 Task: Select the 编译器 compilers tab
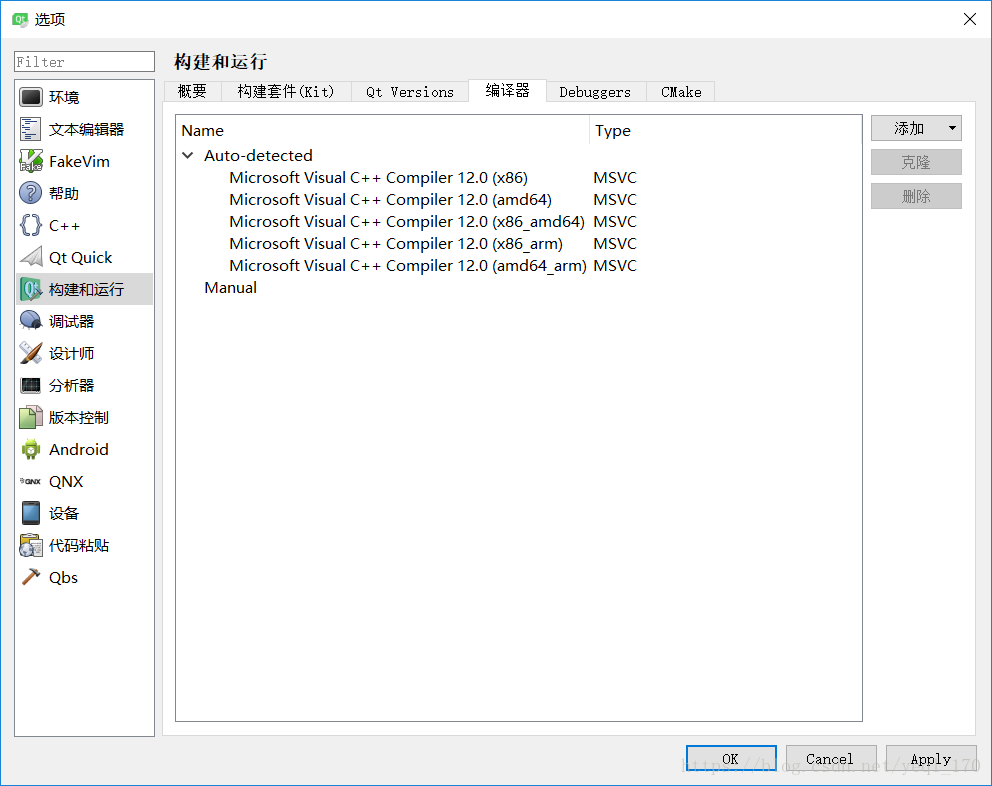pyautogui.click(x=507, y=90)
